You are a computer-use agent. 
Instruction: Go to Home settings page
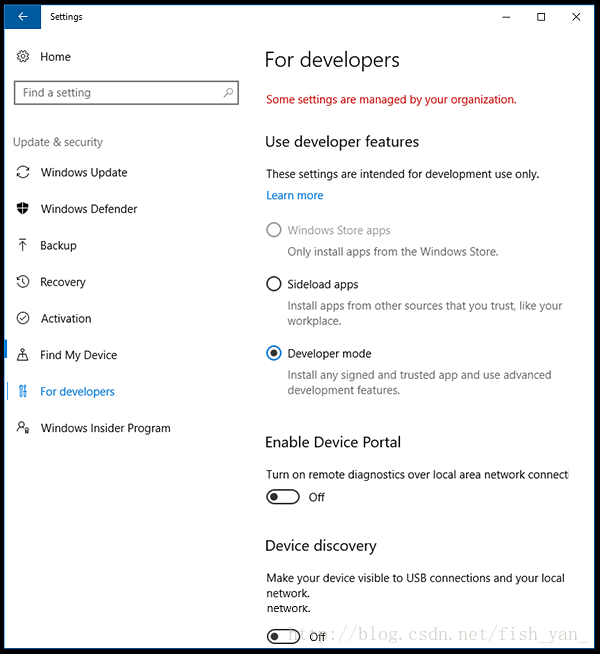click(x=55, y=56)
